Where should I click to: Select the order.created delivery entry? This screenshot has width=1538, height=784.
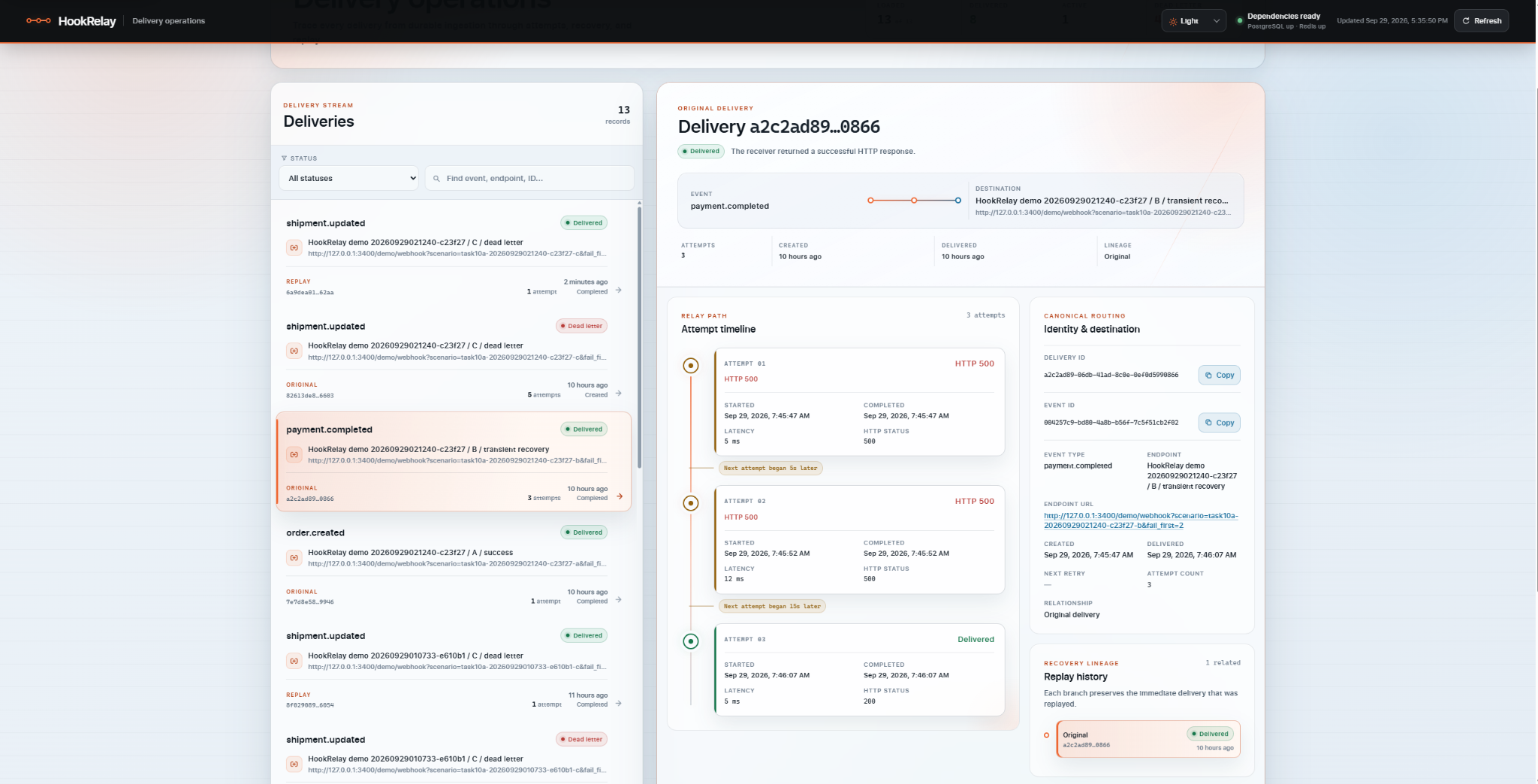[x=454, y=567]
